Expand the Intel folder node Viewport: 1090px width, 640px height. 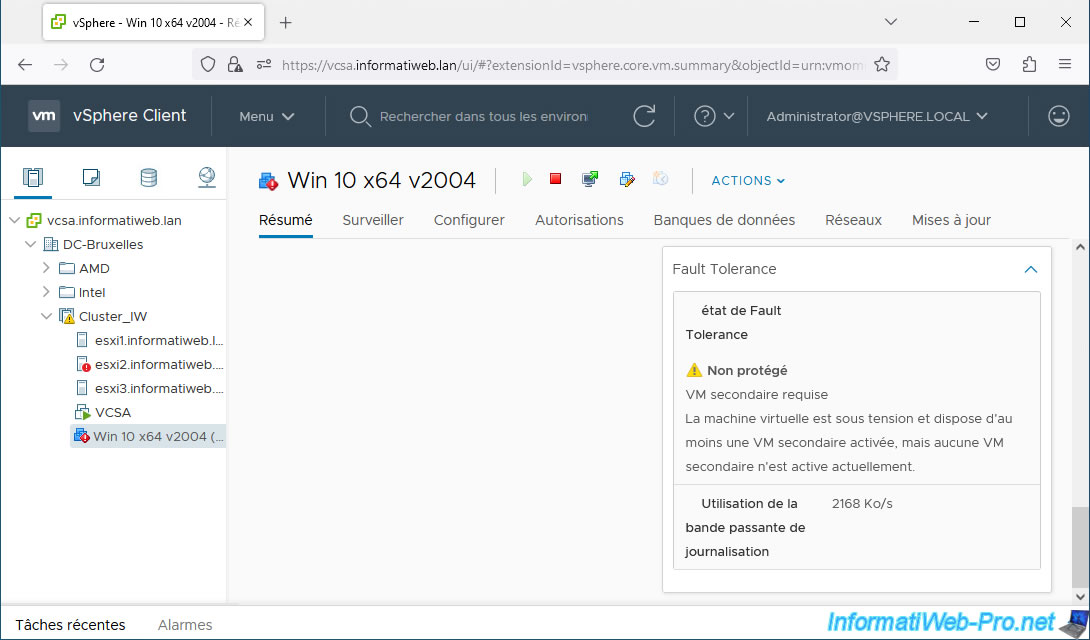click(x=46, y=292)
